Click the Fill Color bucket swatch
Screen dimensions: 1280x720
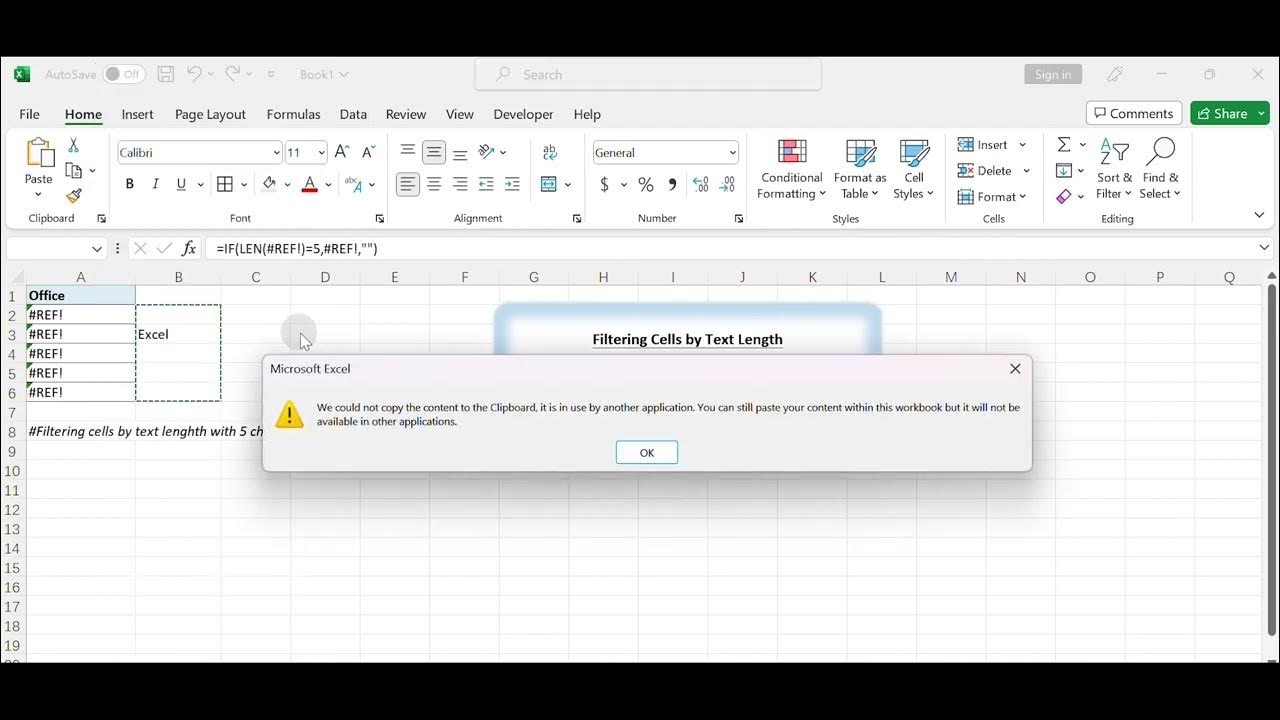click(269, 184)
